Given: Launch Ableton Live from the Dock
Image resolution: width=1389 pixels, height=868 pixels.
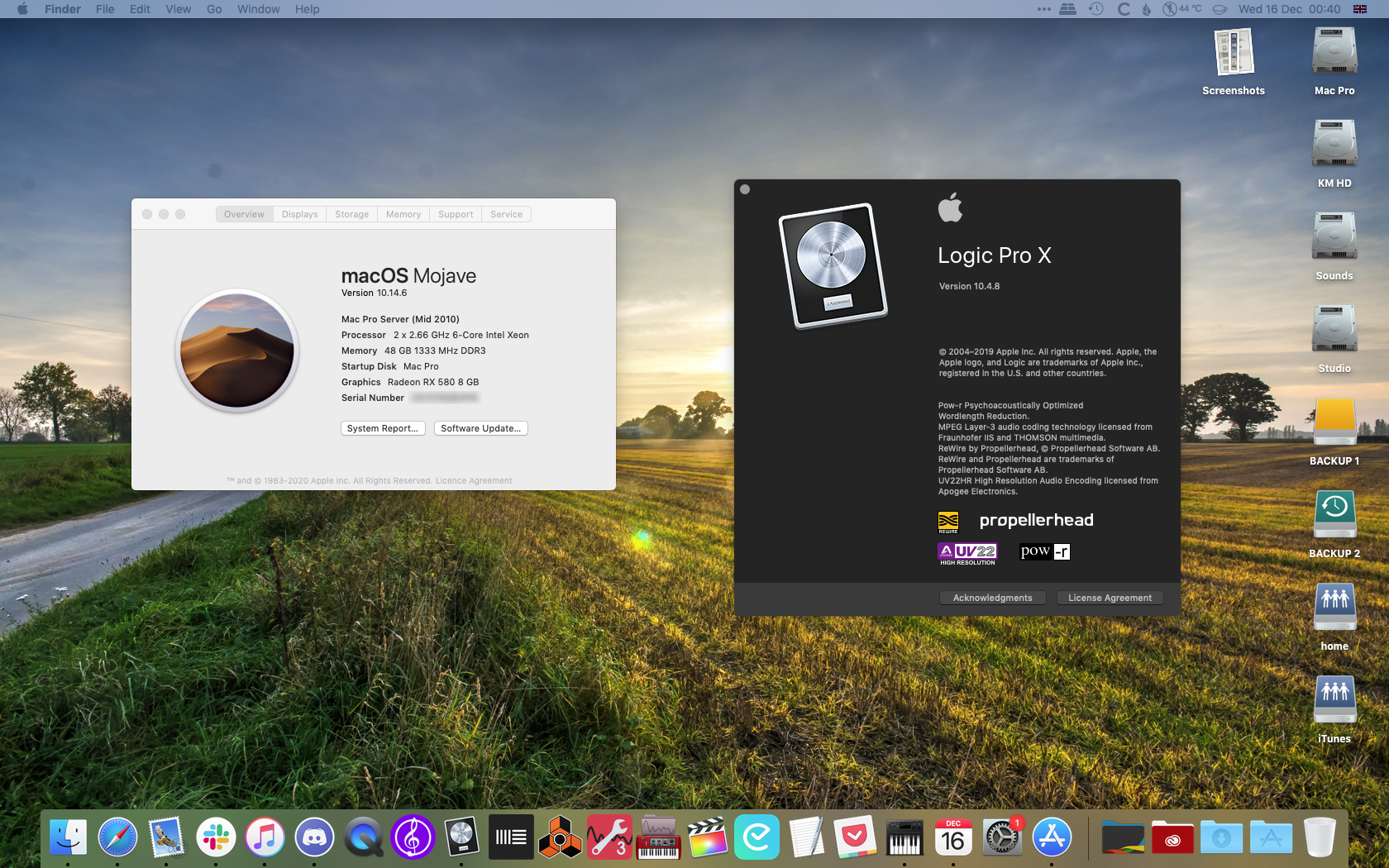Looking at the screenshot, I should click(x=511, y=837).
